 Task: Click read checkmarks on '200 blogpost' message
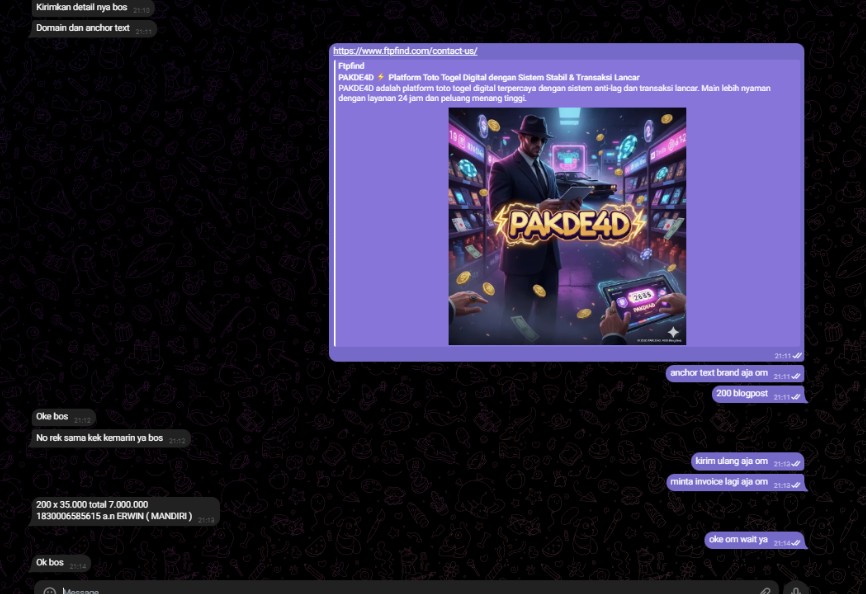796,397
